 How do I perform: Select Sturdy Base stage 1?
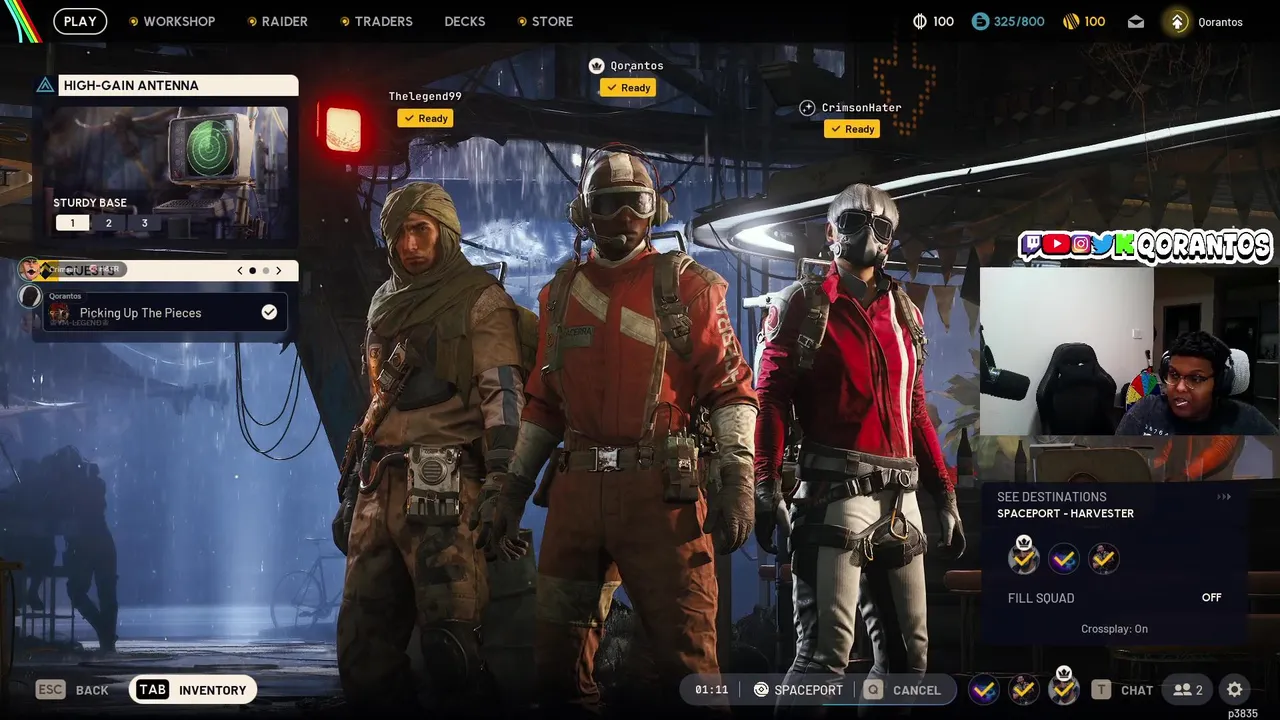[72, 223]
